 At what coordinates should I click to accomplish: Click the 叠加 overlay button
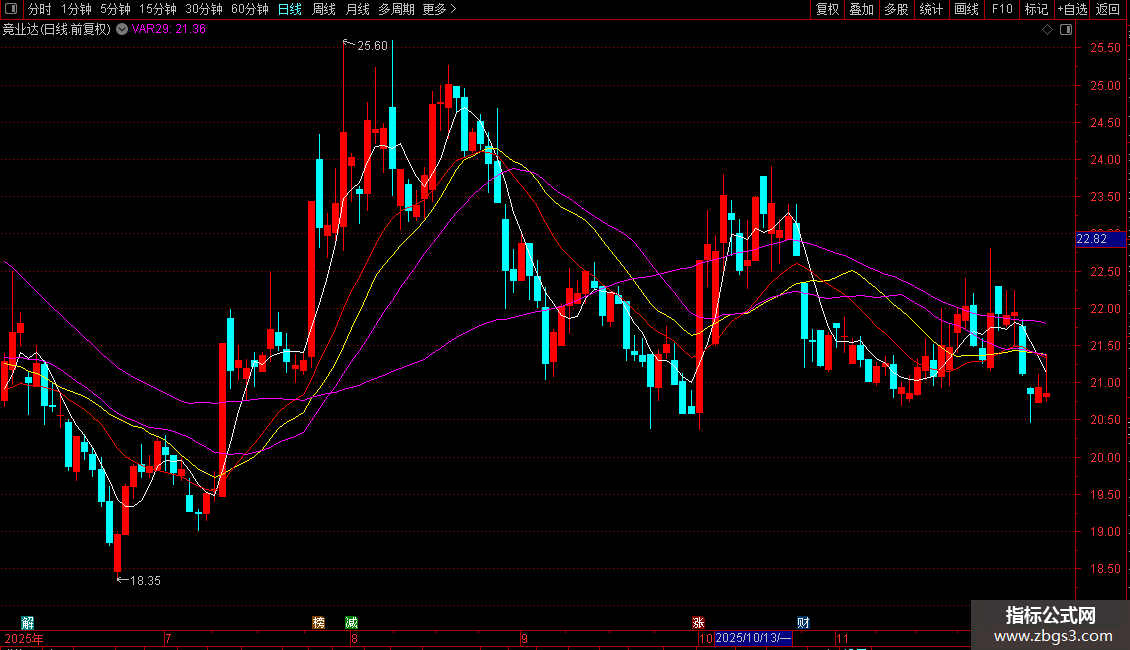pyautogui.click(x=862, y=9)
